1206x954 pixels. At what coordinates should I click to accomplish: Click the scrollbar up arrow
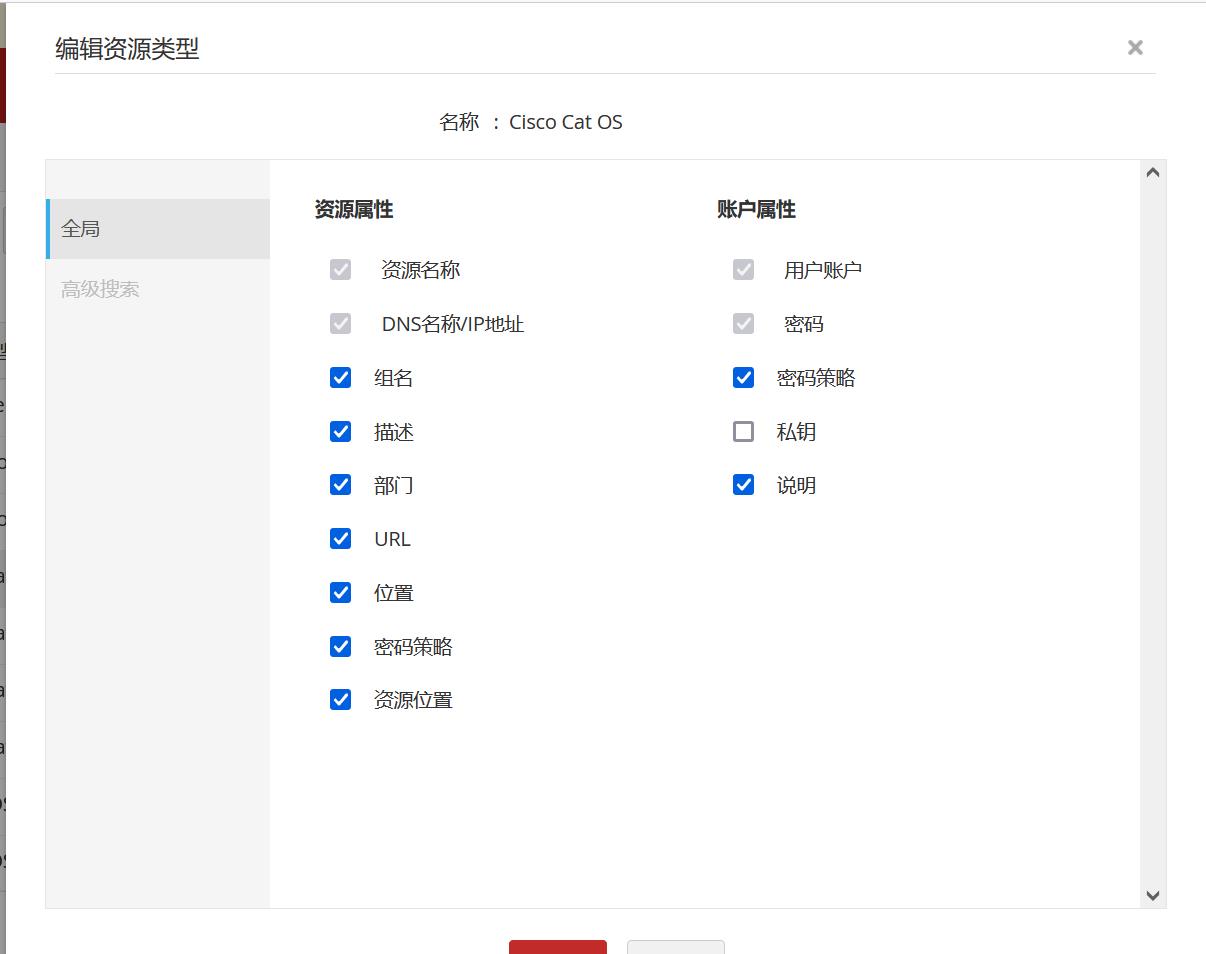(1152, 173)
